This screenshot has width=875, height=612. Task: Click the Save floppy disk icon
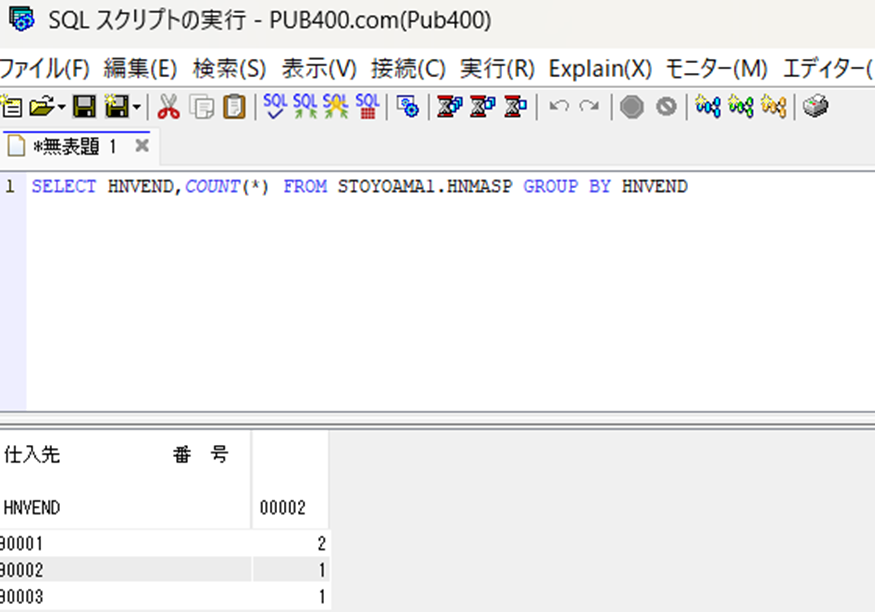coord(84,107)
